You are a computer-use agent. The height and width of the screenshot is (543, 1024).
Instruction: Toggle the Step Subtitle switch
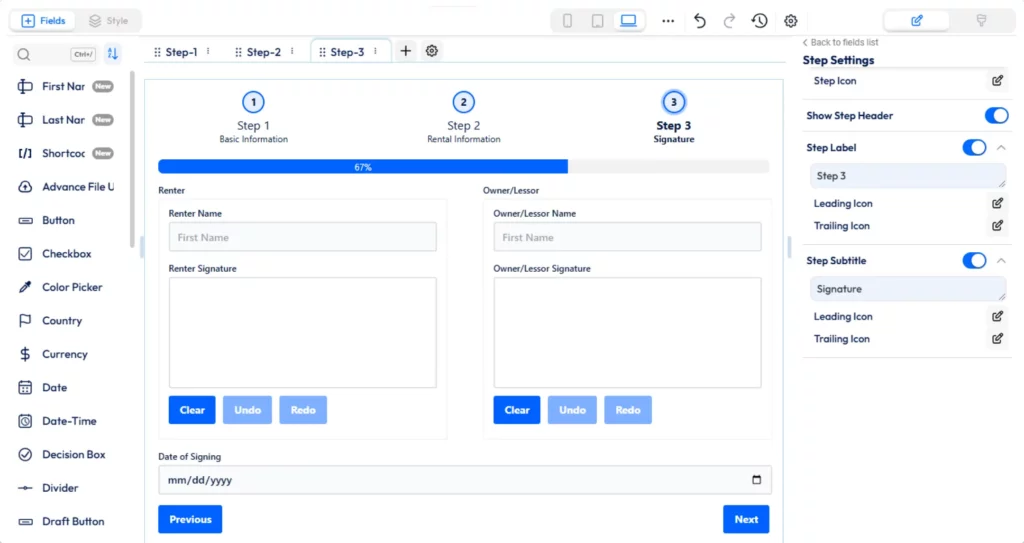974,261
